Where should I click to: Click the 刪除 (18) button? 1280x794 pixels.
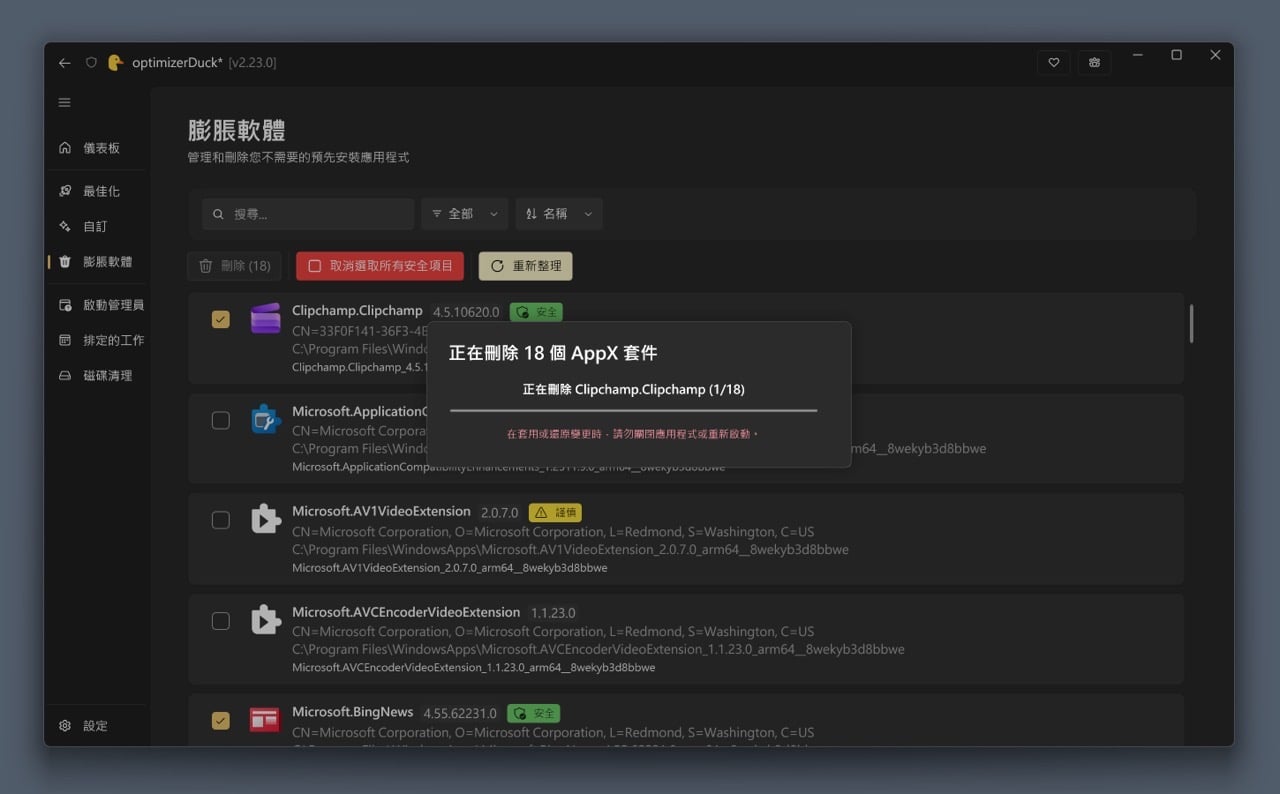click(235, 266)
